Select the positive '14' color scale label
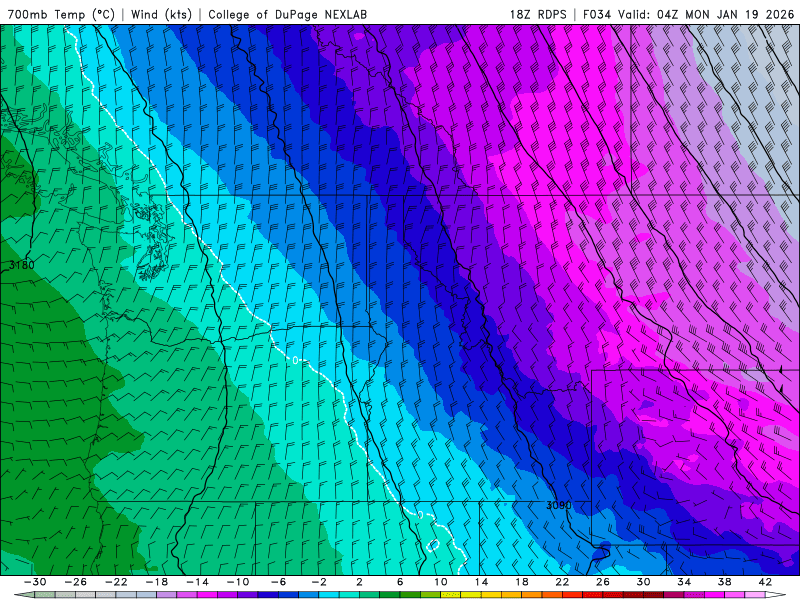Screen dimensions: 800x600 (x=481, y=582)
